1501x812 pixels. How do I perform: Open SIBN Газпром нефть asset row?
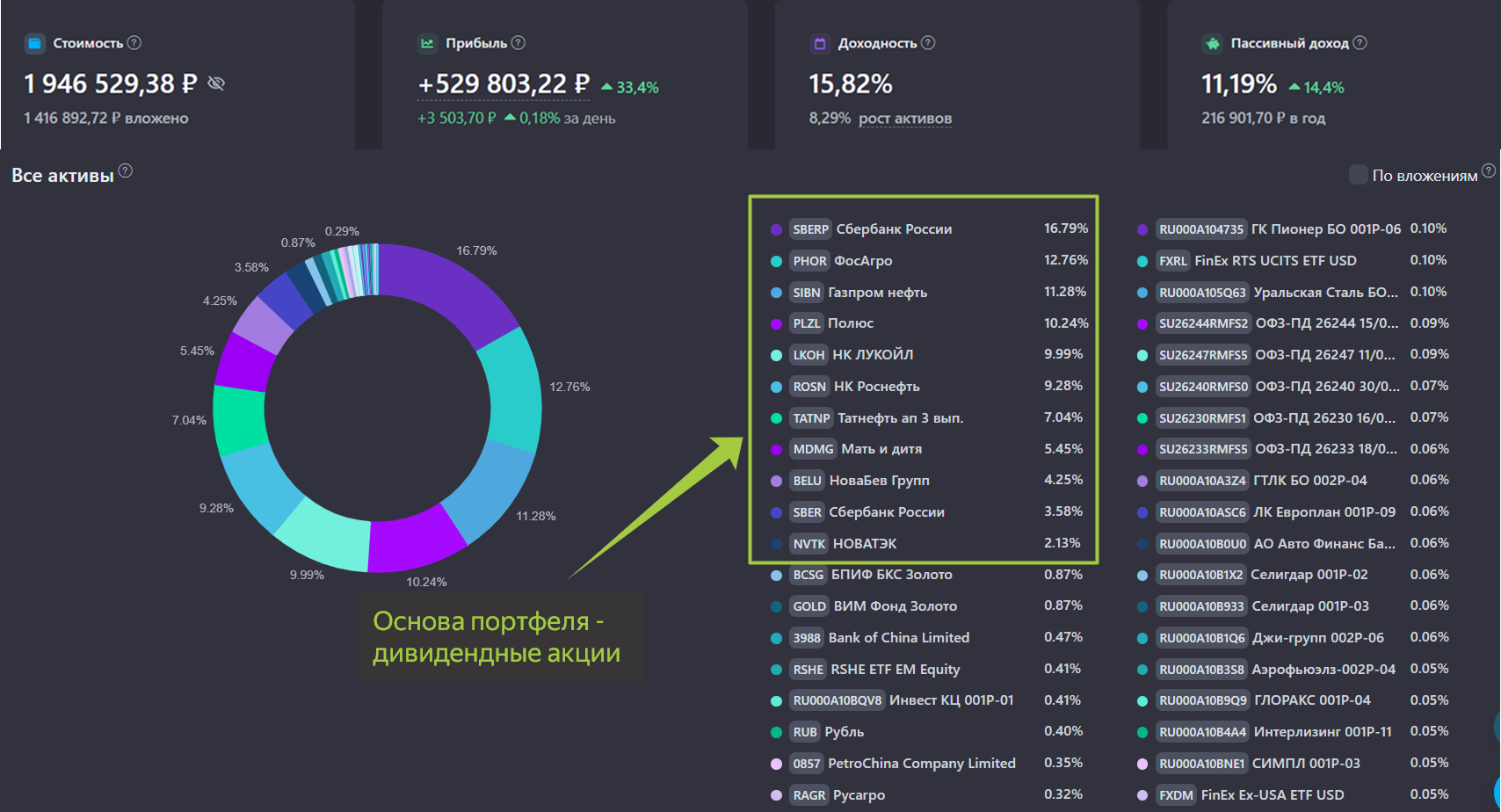[x=929, y=293]
